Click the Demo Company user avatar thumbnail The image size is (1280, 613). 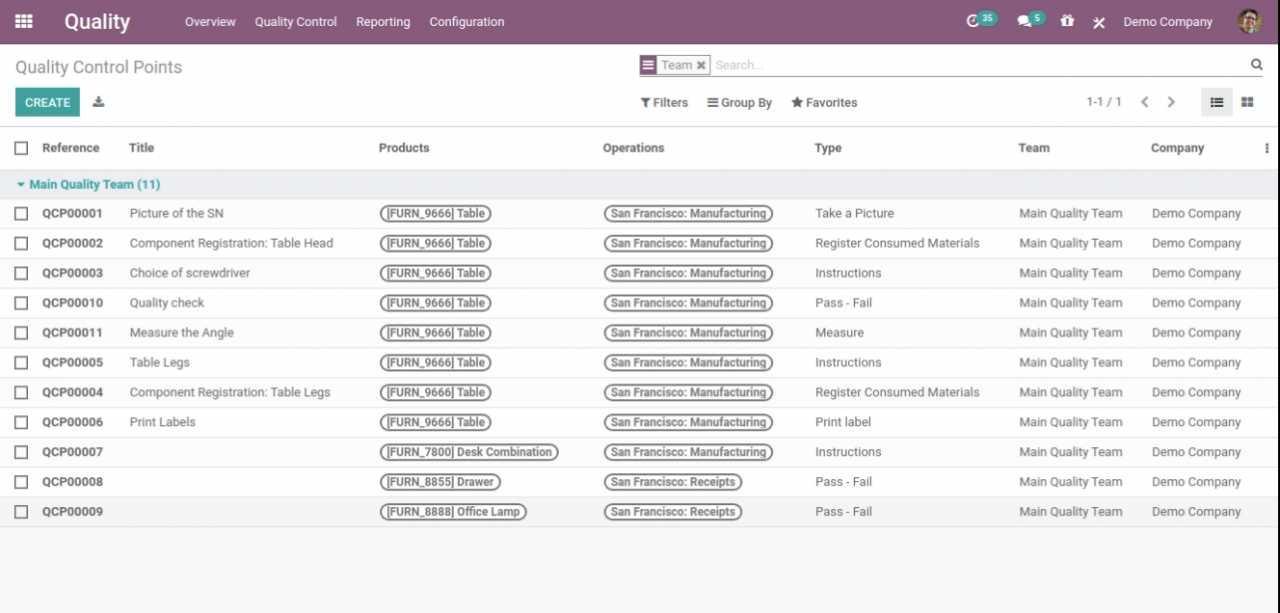tap(1249, 21)
